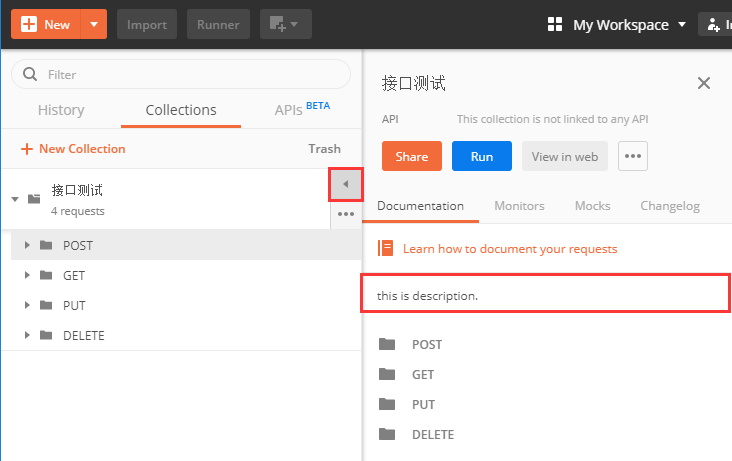Click the documentation book icon
Viewport: 732px width, 461px height.
pos(386,248)
